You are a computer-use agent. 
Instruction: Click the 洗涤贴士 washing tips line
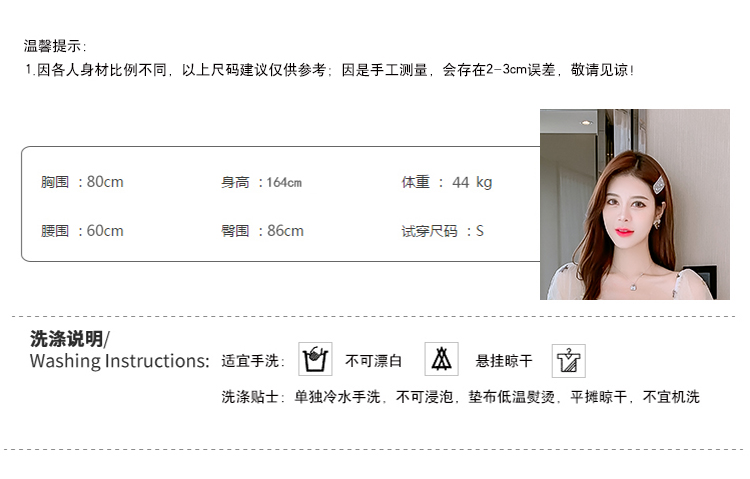460,397
